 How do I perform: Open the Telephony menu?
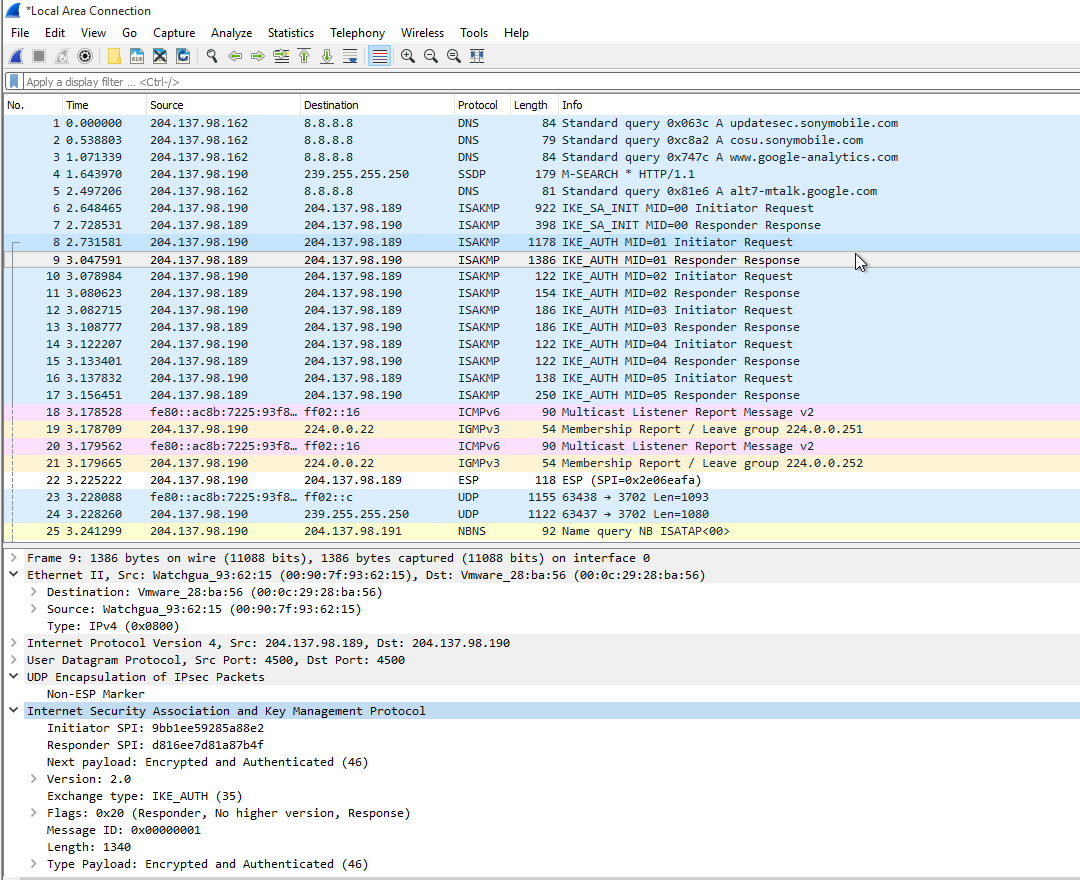coord(357,32)
